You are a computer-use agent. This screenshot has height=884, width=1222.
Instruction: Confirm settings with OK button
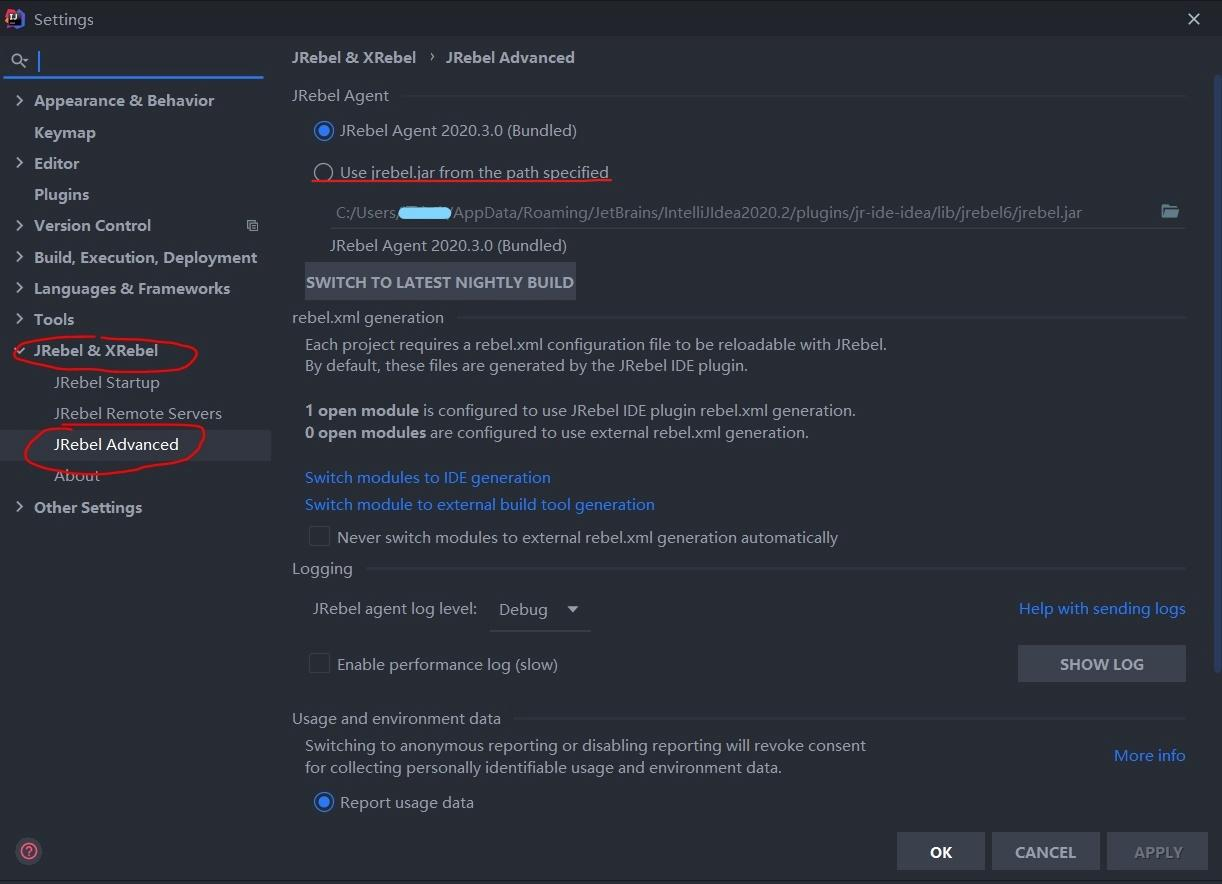coord(941,852)
